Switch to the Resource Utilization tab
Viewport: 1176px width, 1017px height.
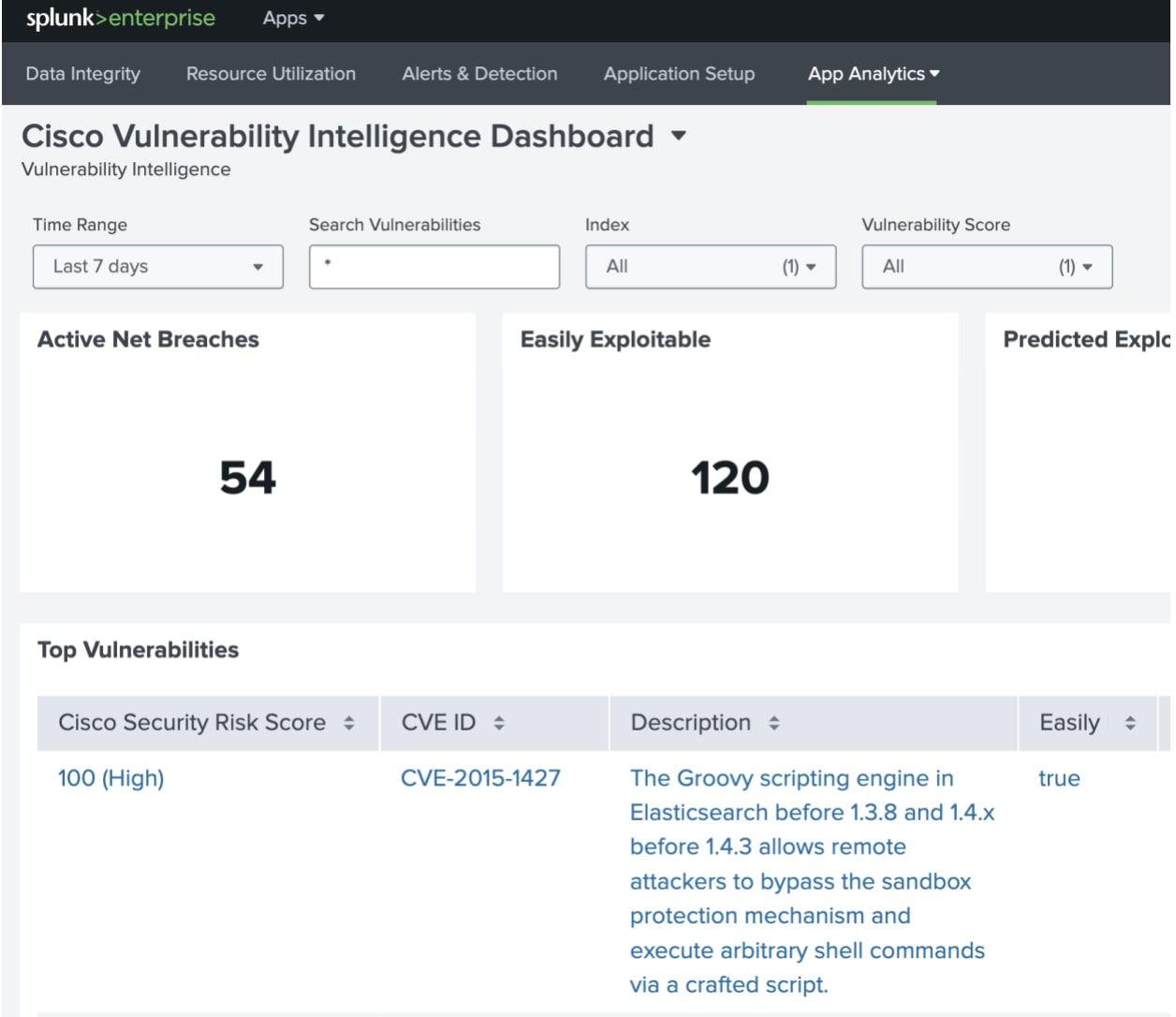pyautogui.click(x=271, y=73)
